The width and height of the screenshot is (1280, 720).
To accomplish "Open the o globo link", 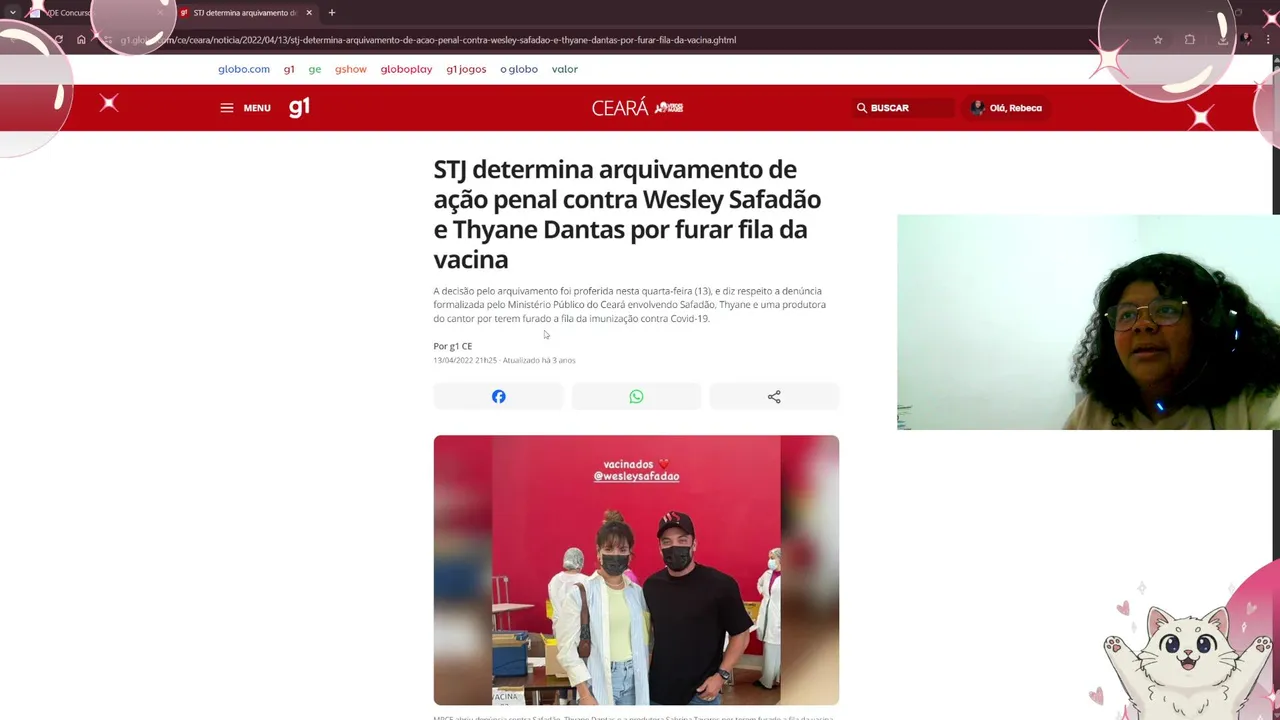I will (x=519, y=69).
